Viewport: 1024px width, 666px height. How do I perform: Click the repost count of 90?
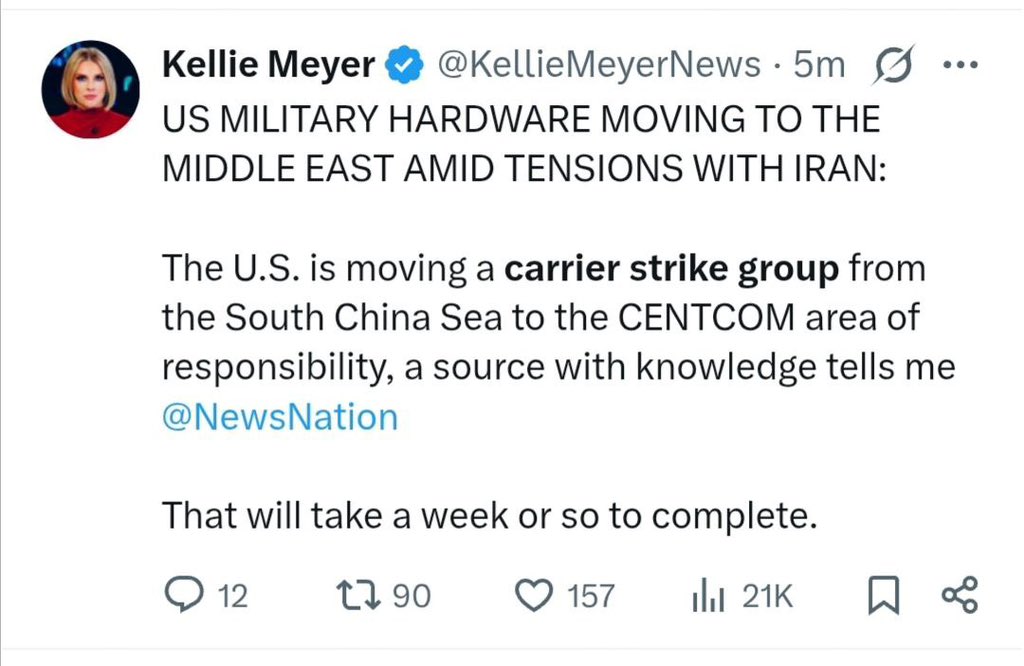click(x=411, y=597)
